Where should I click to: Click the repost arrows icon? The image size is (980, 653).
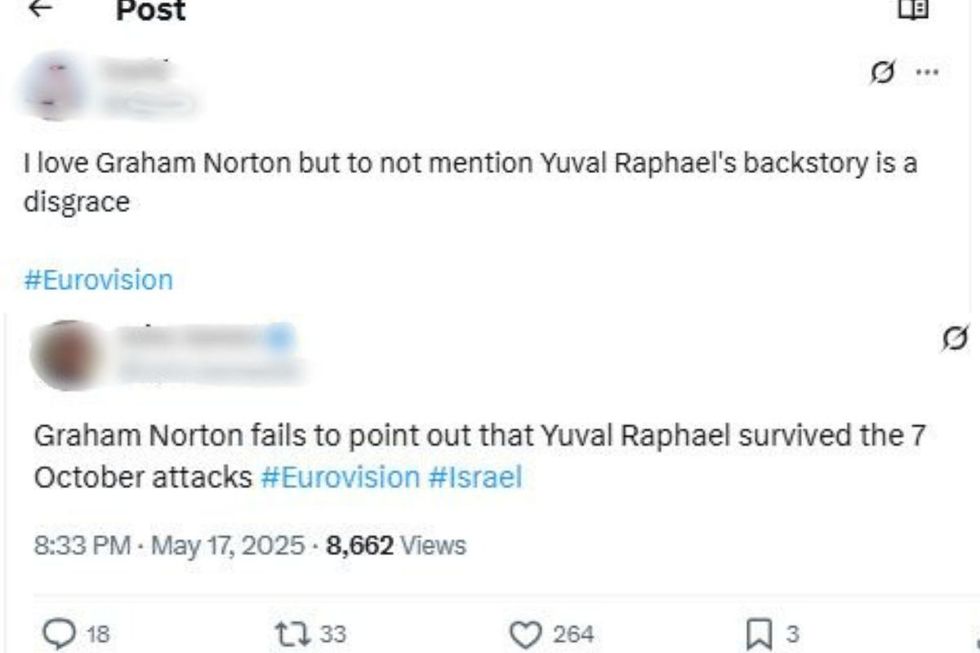(x=291, y=630)
